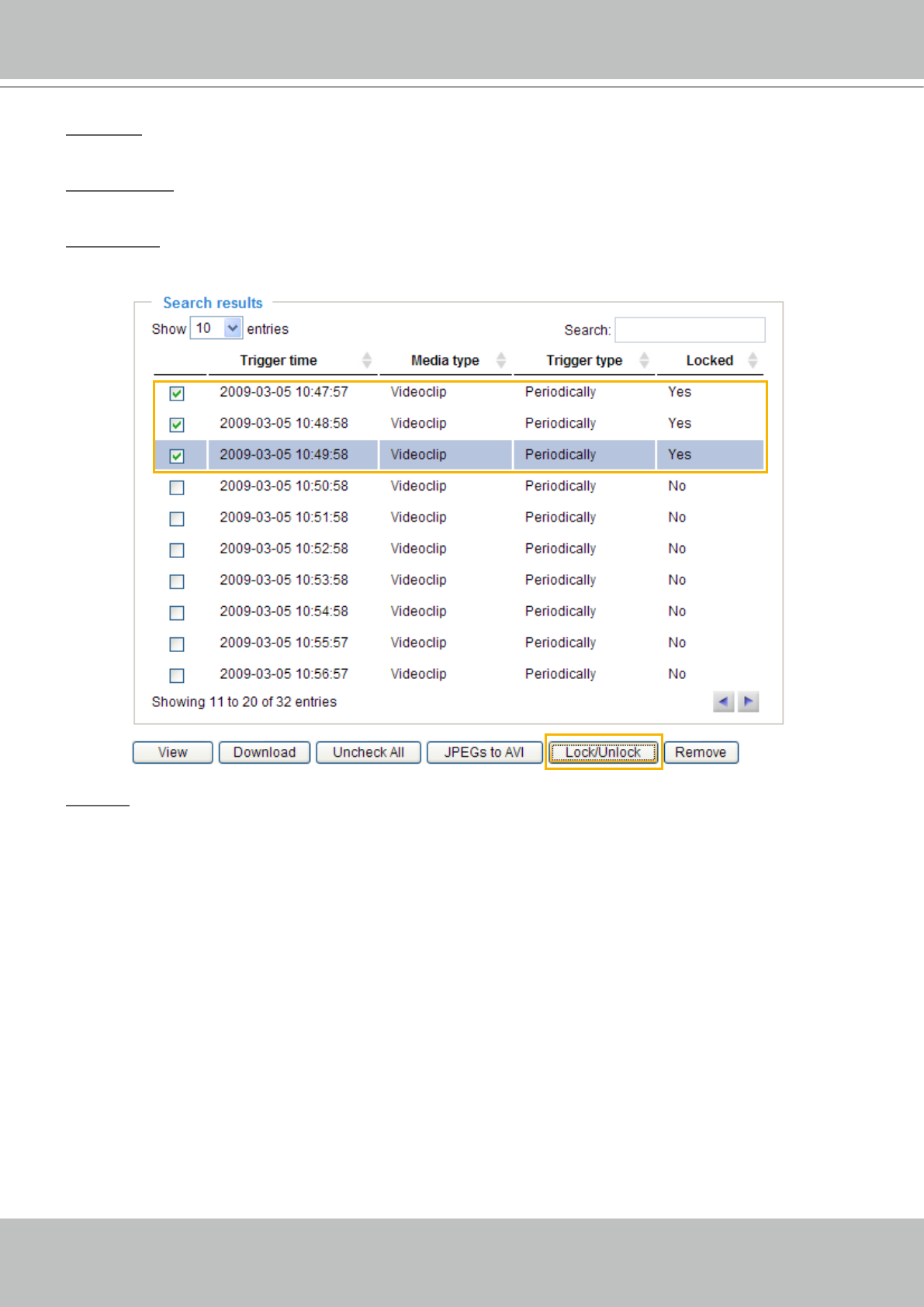Click Periodically in the 10:54:58 row

(560, 612)
